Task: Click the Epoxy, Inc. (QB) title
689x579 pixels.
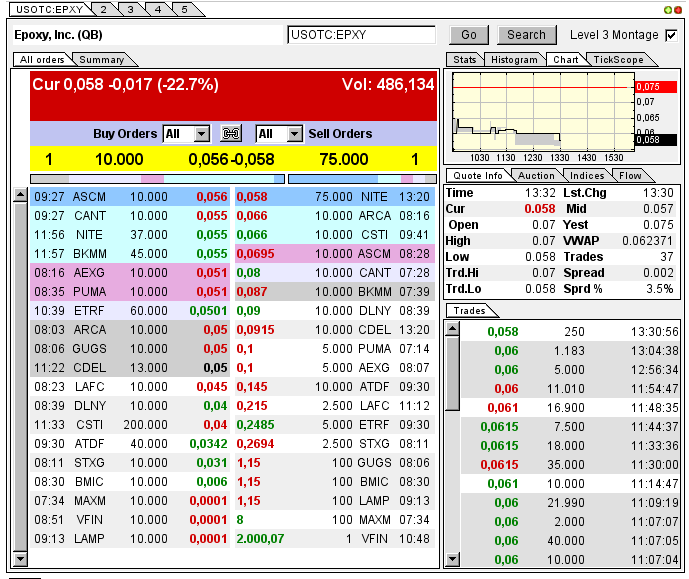Action: 58,35
